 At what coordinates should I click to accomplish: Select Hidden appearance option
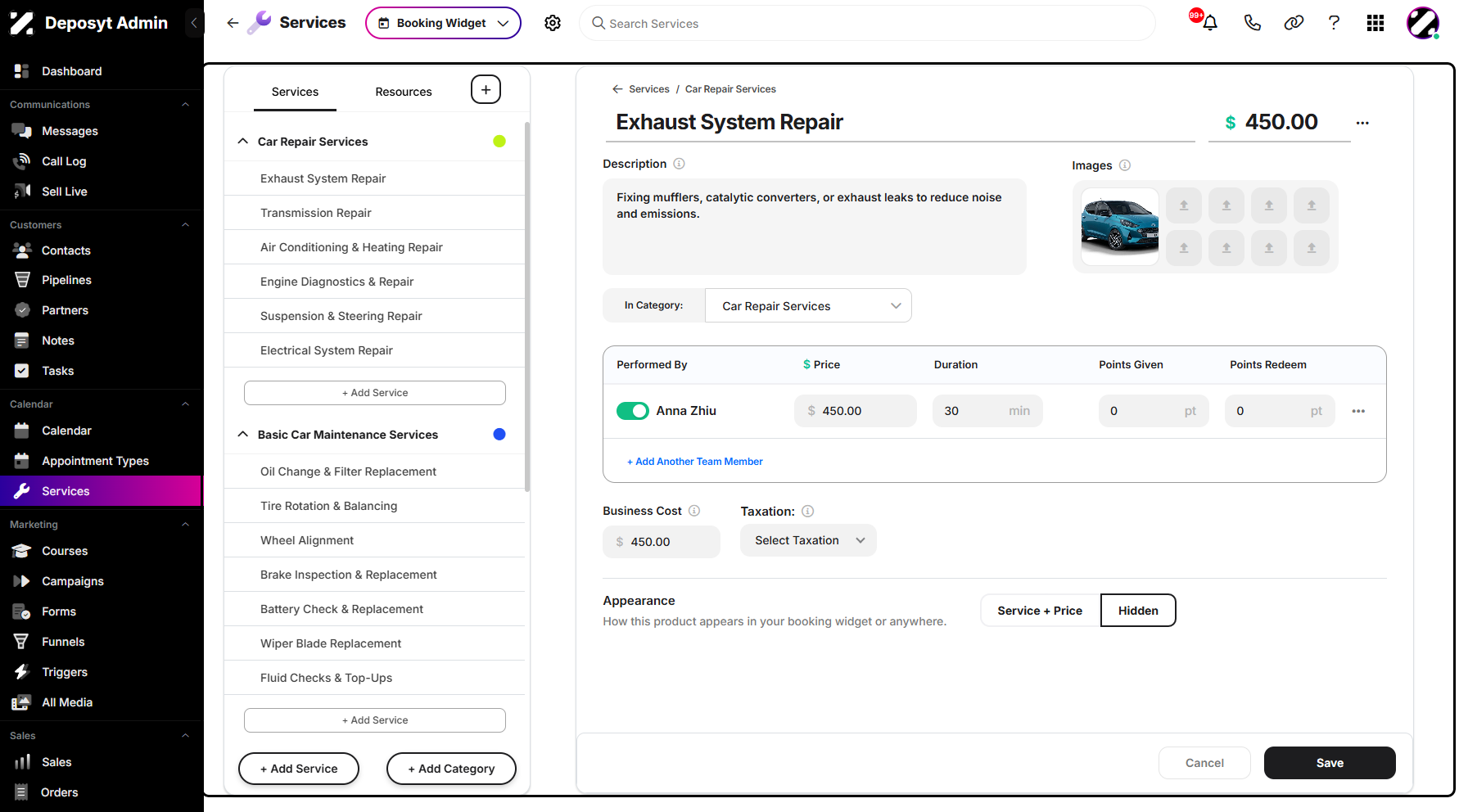tap(1138, 611)
